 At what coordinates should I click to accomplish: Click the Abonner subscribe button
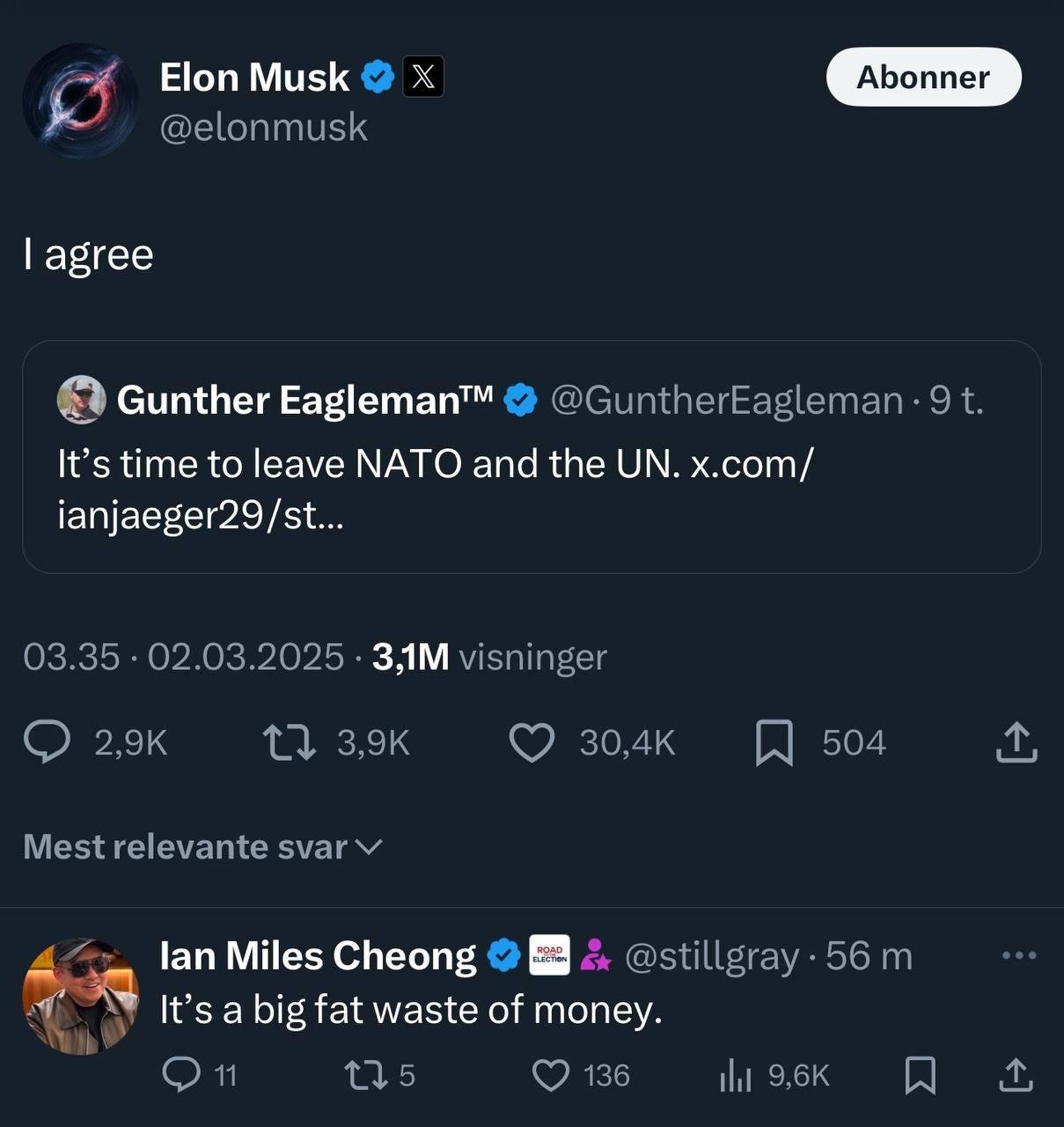[x=923, y=77]
